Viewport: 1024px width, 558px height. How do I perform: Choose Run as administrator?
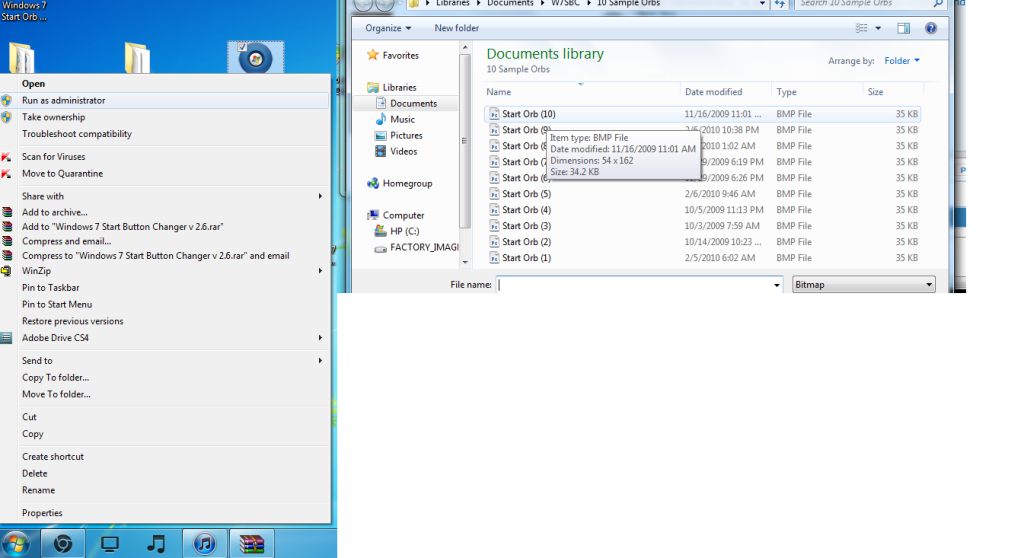click(x=165, y=101)
